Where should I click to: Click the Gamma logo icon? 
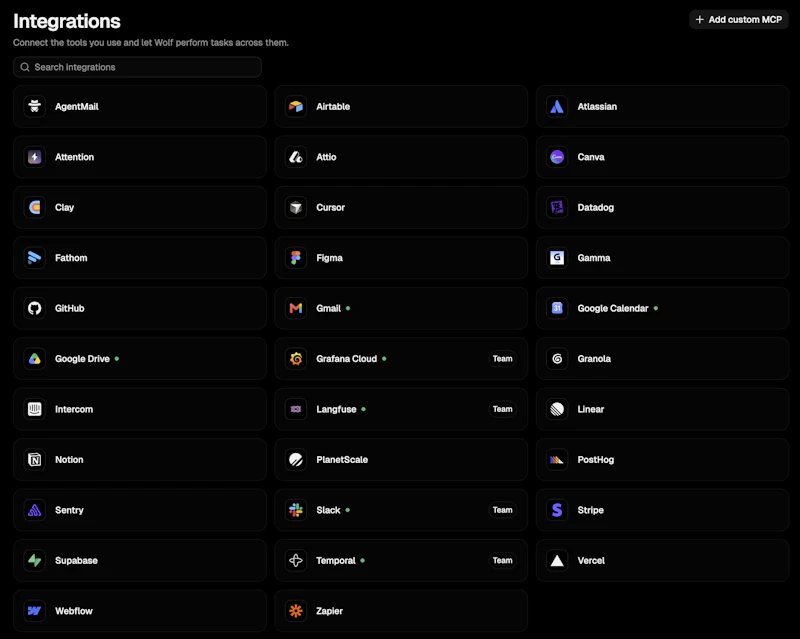pos(557,258)
